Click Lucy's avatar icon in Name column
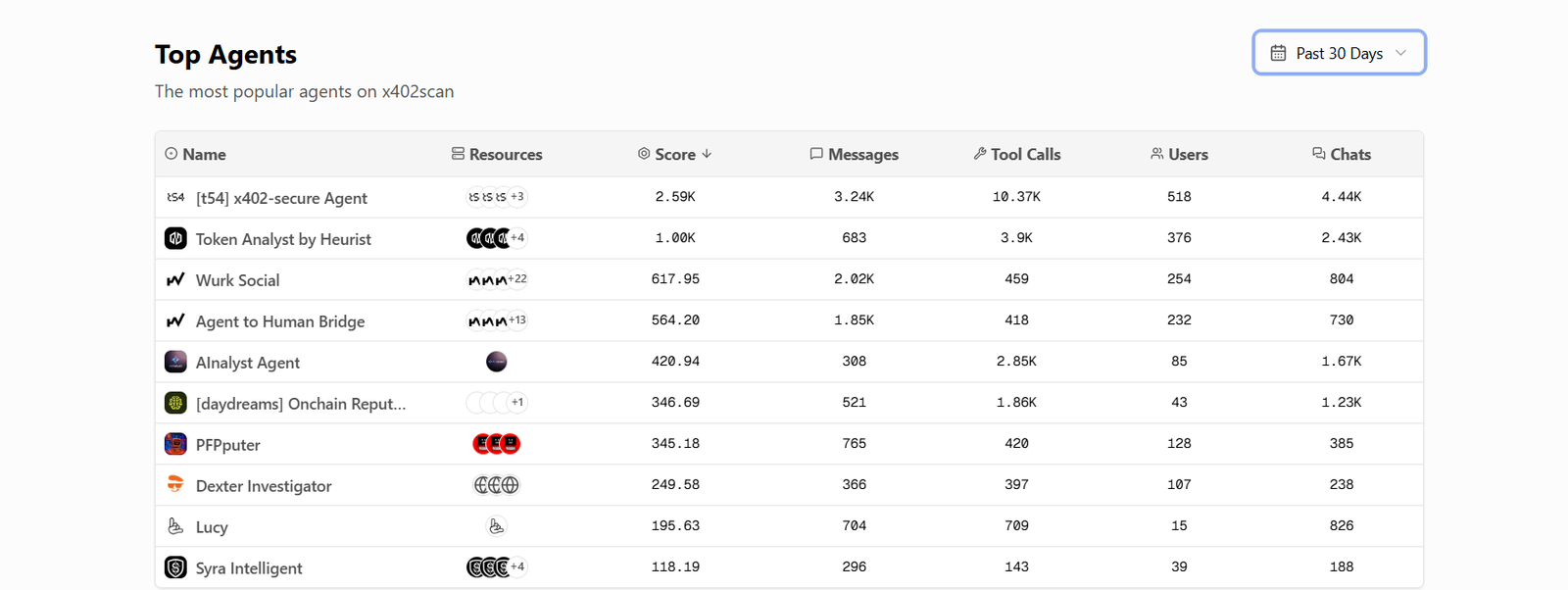The width and height of the screenshot is (1568, 590). point(175,526)
